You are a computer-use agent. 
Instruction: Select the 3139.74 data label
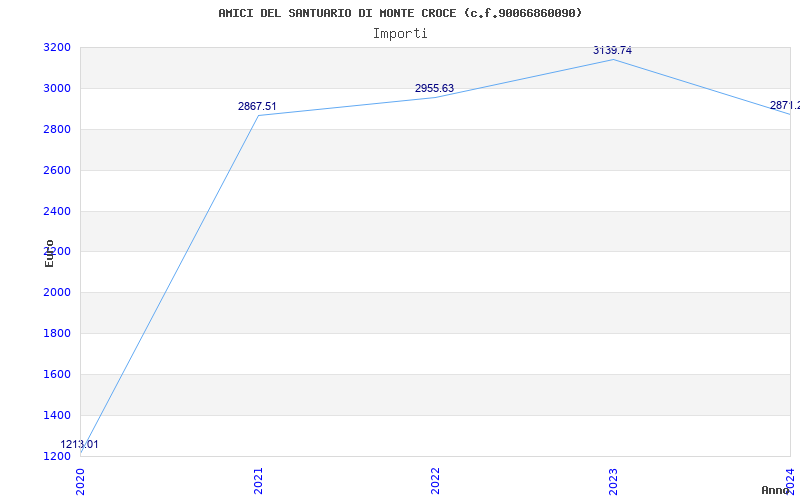click(x=612, y=50)
